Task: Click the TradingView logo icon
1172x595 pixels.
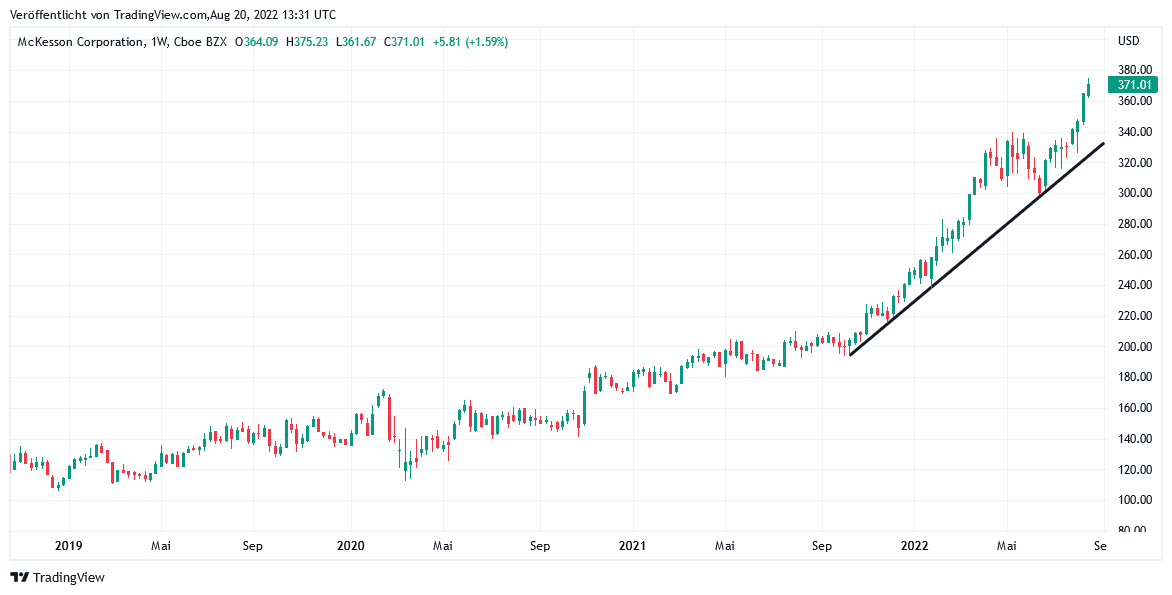Action: [x=19, y=577]
